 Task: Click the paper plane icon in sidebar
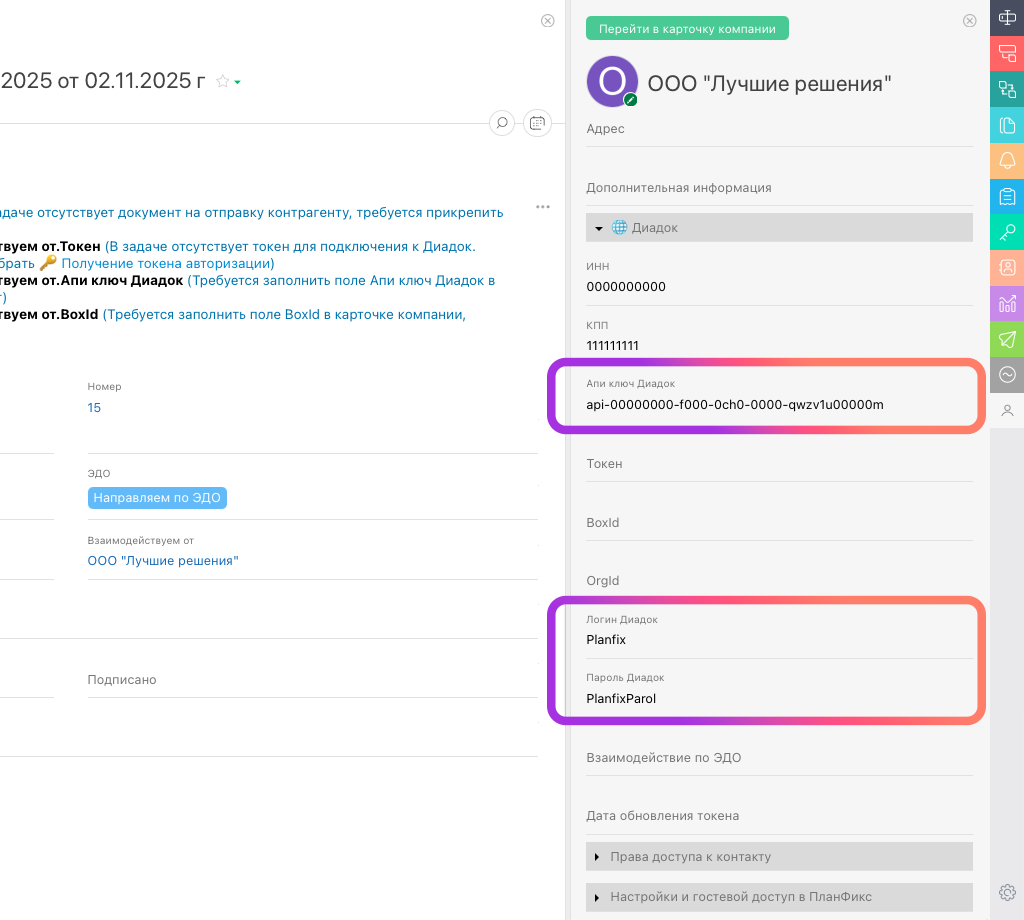[x=1007, y=339]
